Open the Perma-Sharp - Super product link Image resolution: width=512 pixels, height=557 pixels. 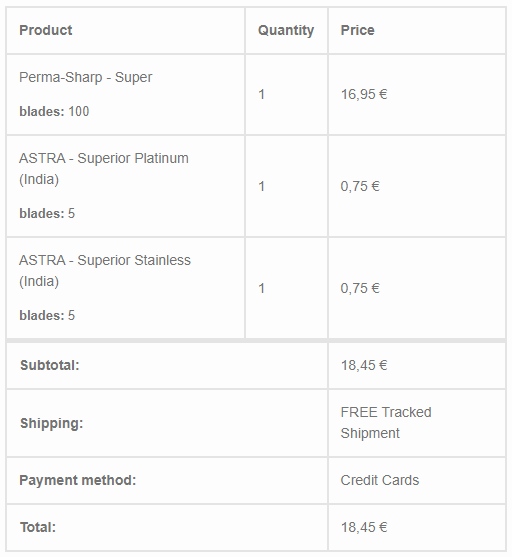click(86, 77)
